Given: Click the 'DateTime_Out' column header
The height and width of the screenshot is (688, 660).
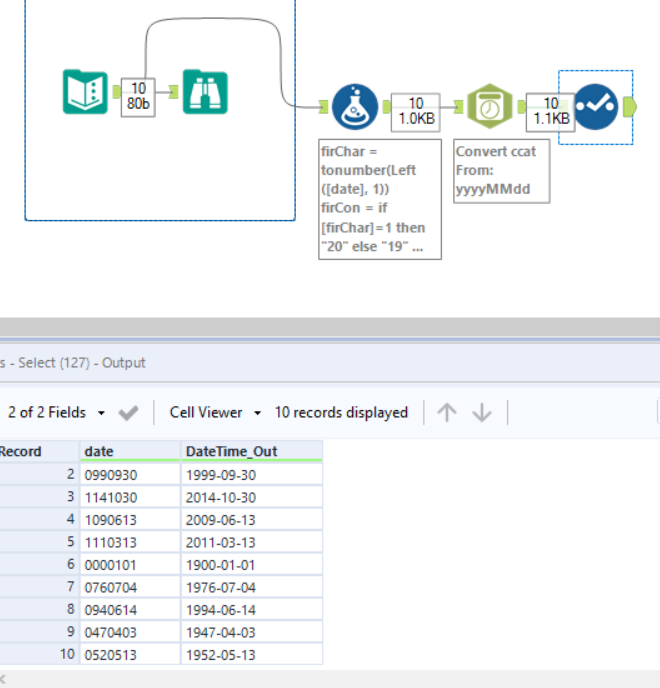Looking at the screenshot, I should (x=250, y=451).
